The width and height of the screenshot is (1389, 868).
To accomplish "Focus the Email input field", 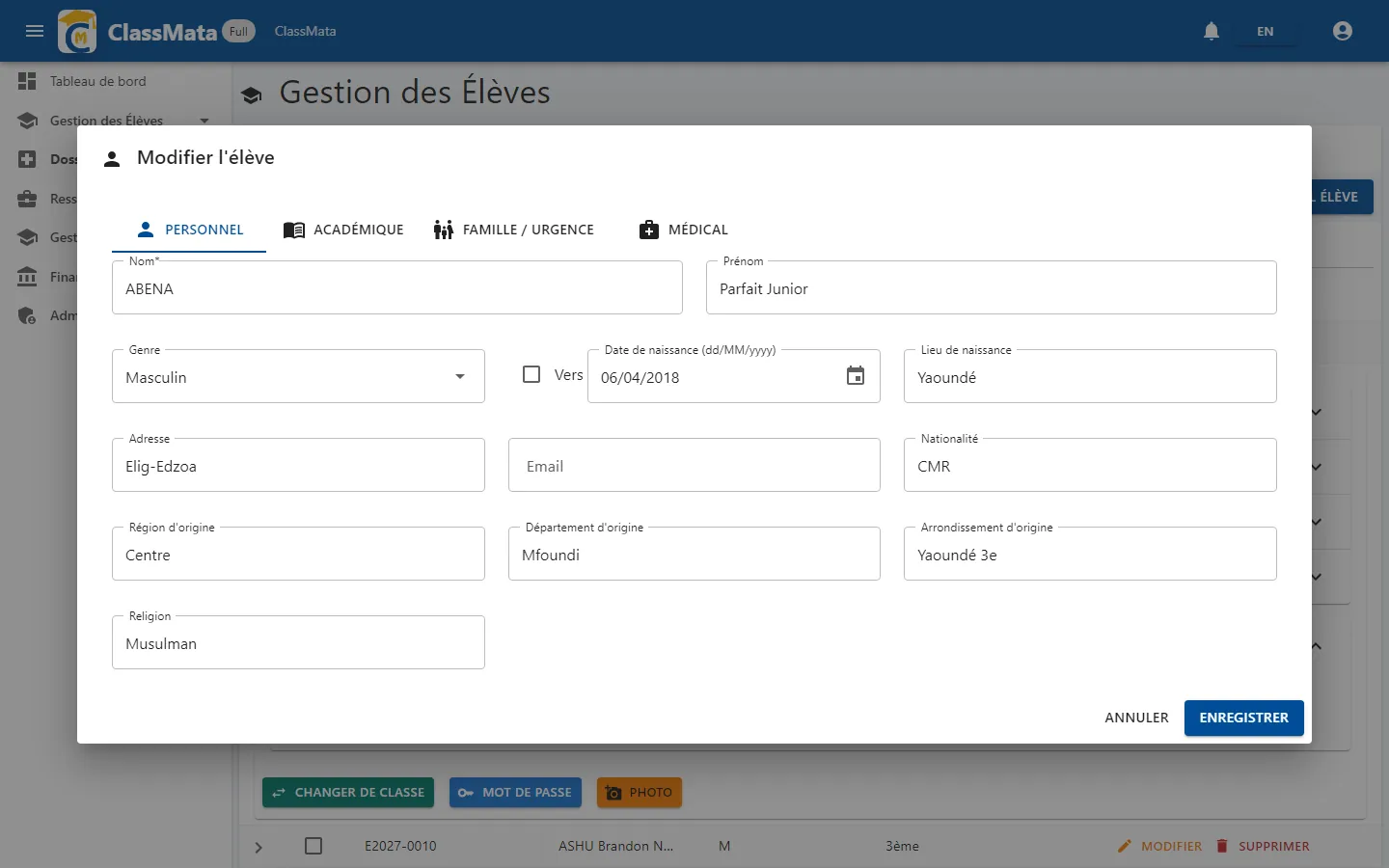I will [x=694, y=465].
